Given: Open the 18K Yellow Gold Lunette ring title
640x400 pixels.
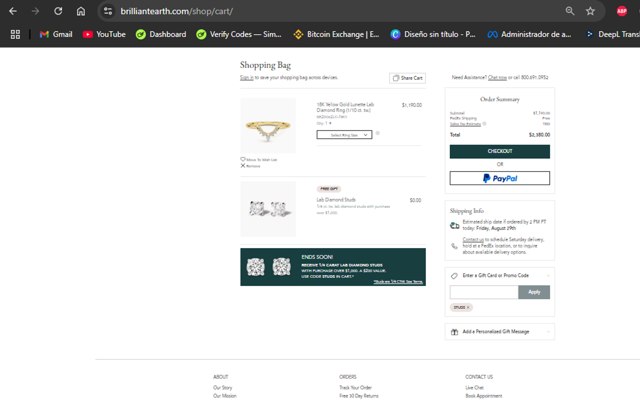Looking at the screenshot, I should (345, 107).
